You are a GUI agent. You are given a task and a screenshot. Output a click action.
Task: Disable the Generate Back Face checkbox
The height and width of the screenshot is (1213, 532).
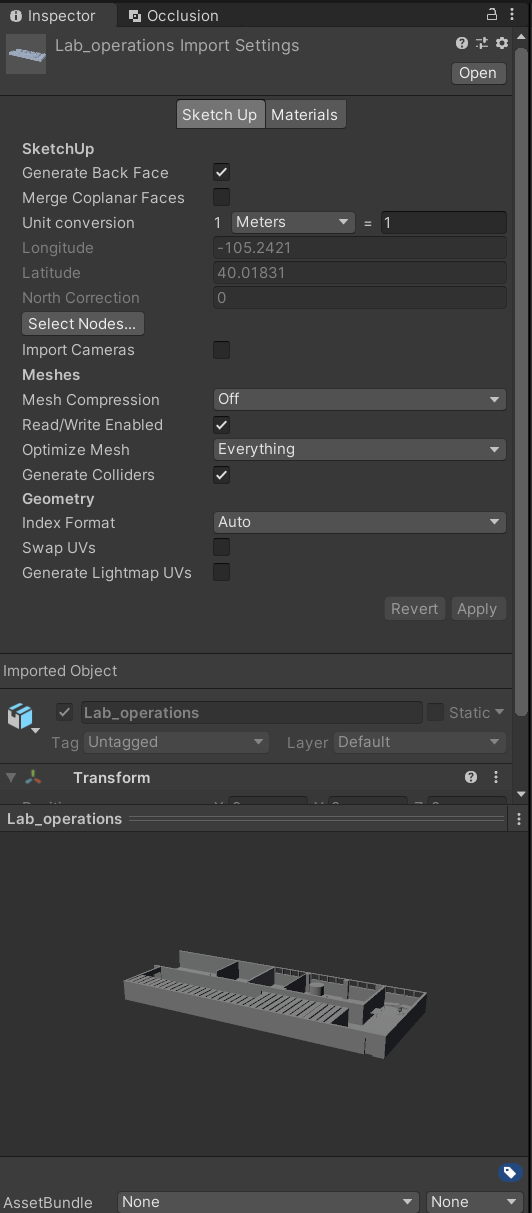coord(222,172)
